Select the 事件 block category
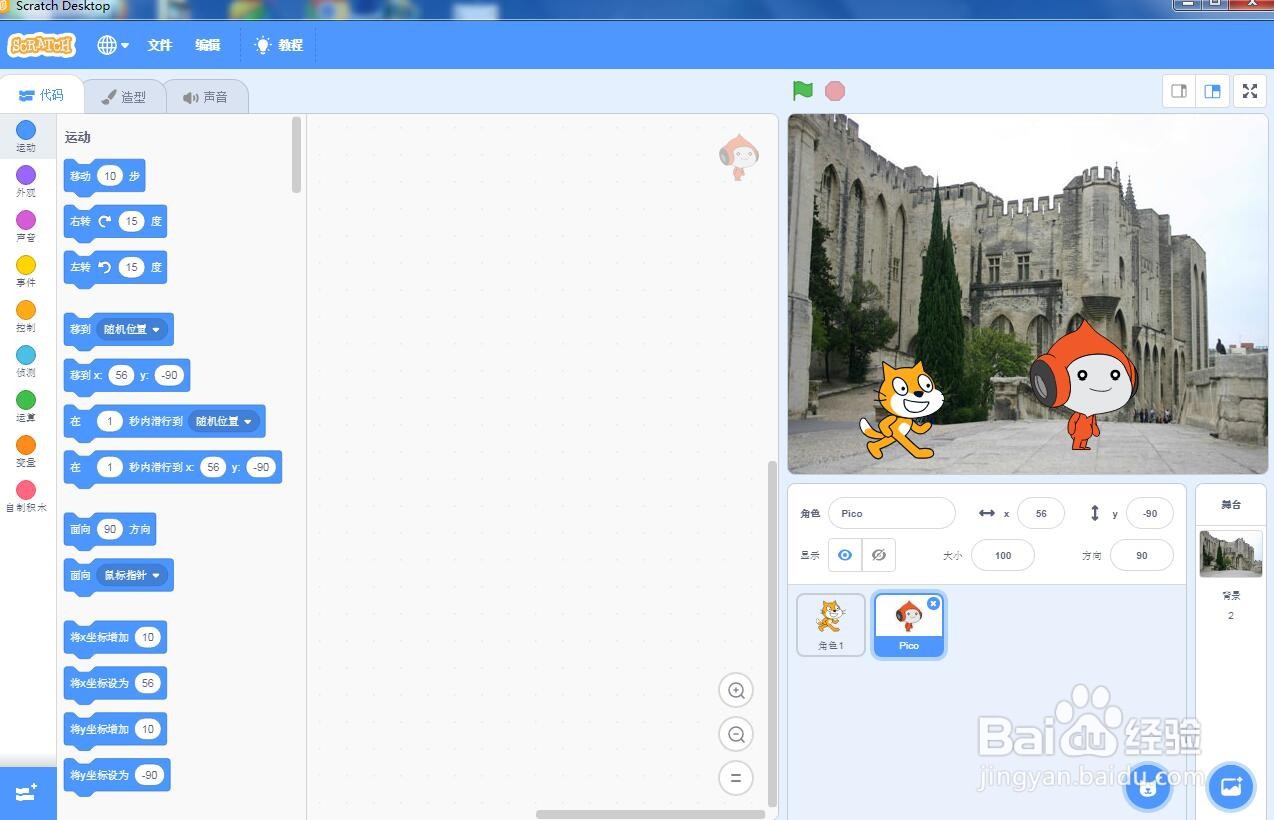The width and height of the screenshot is (1274, 820). 26,271
